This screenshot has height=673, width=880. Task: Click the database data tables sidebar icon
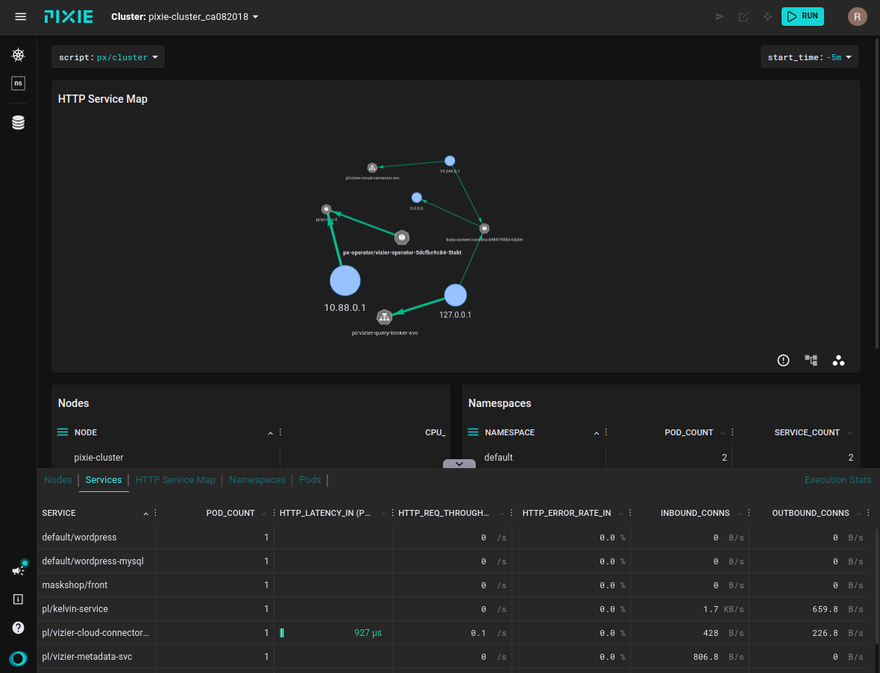(18, 123)
